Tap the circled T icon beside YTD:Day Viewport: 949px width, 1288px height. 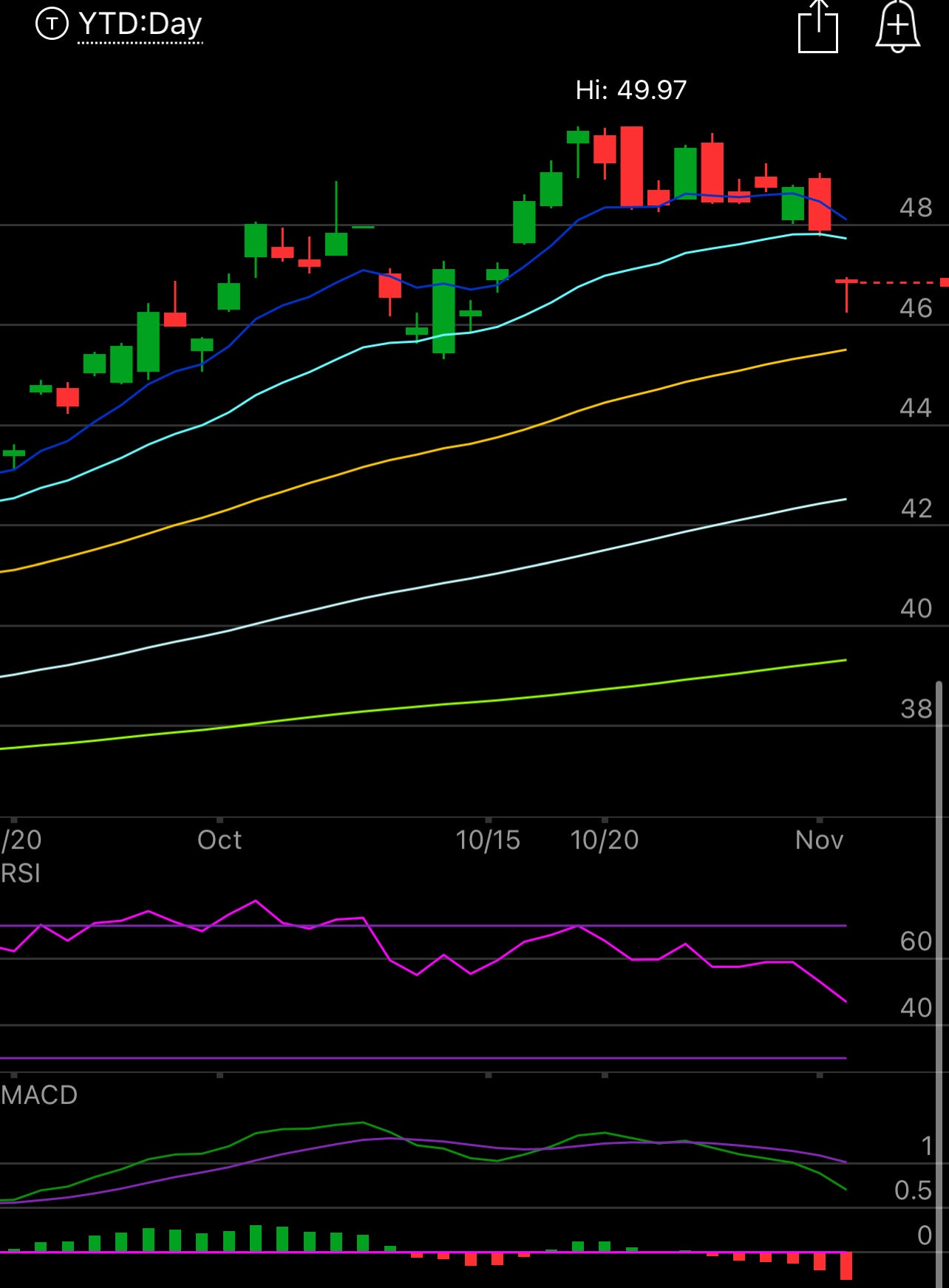click(x=52, y=24)
